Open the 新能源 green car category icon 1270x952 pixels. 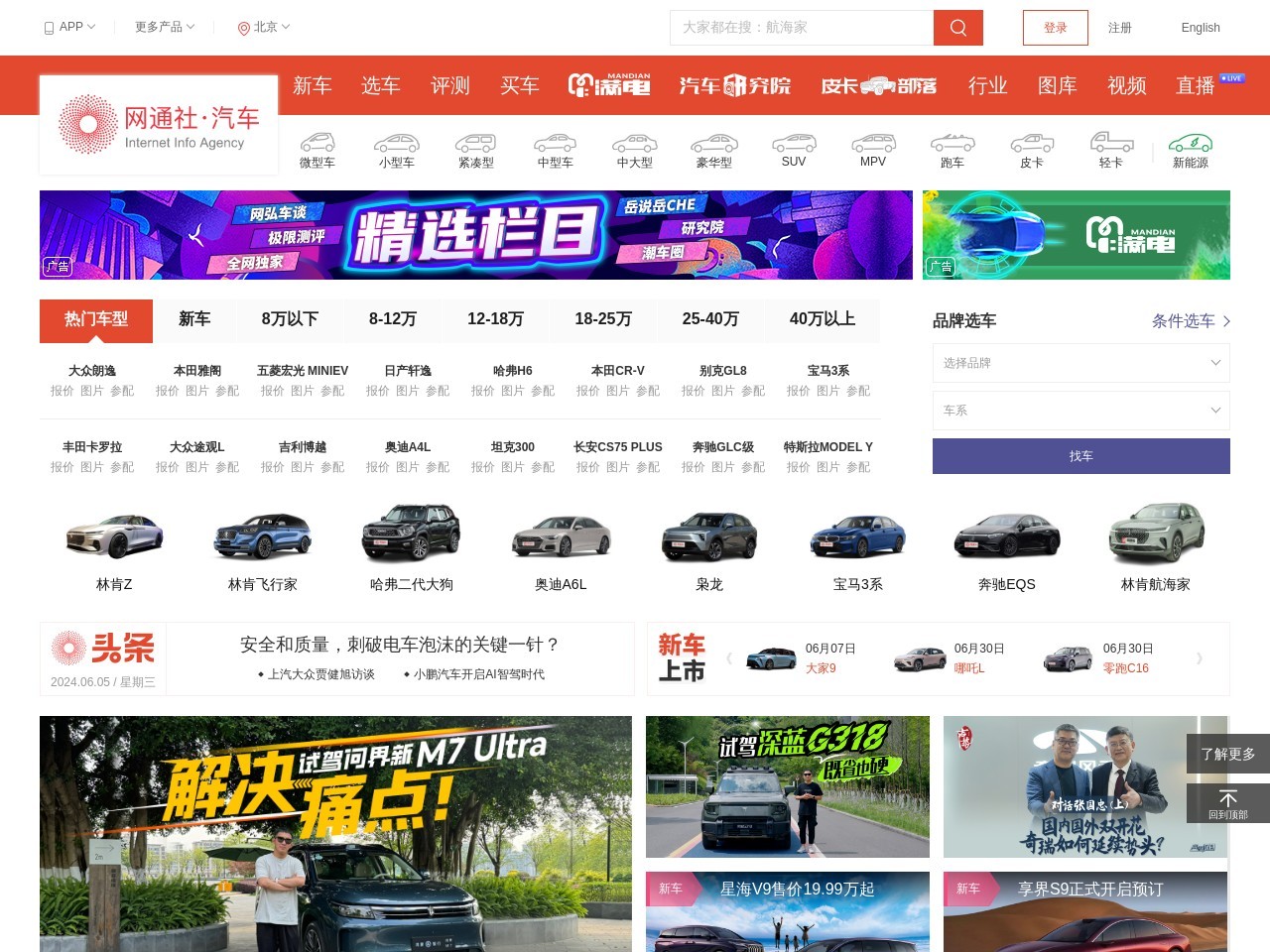1190,144
